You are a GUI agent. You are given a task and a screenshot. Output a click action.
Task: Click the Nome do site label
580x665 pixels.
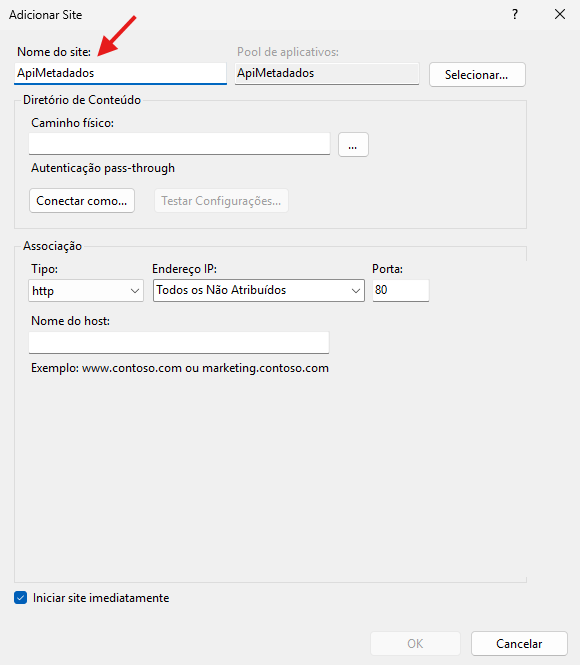(54, 52)
